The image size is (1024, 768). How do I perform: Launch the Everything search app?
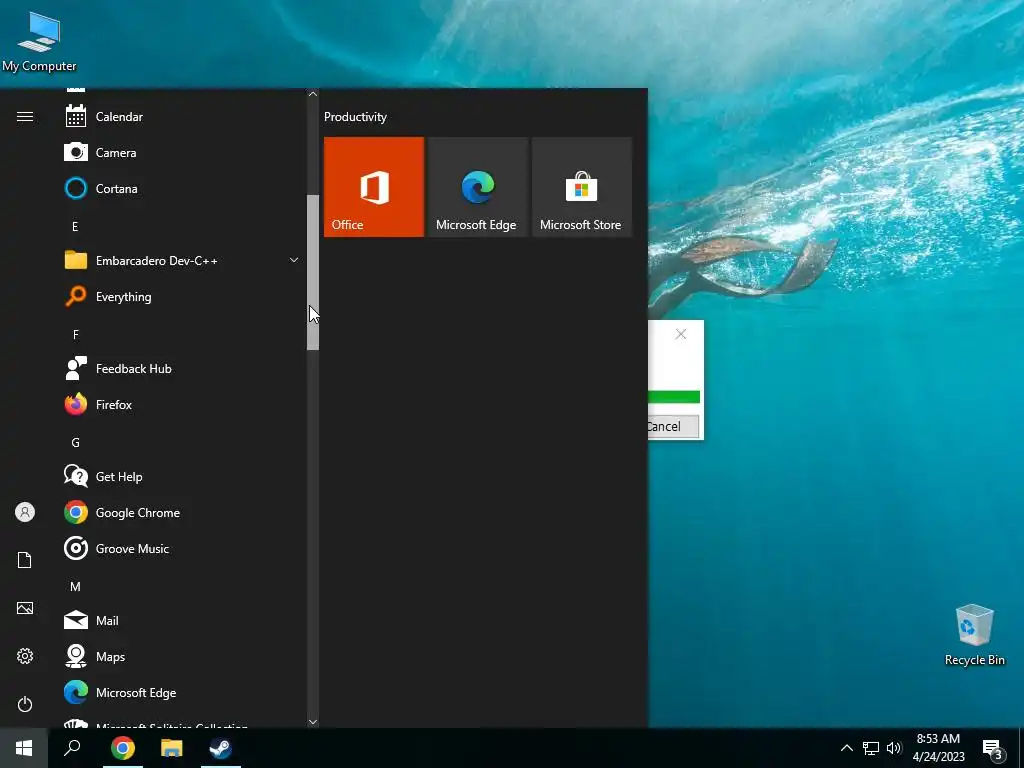182,296
